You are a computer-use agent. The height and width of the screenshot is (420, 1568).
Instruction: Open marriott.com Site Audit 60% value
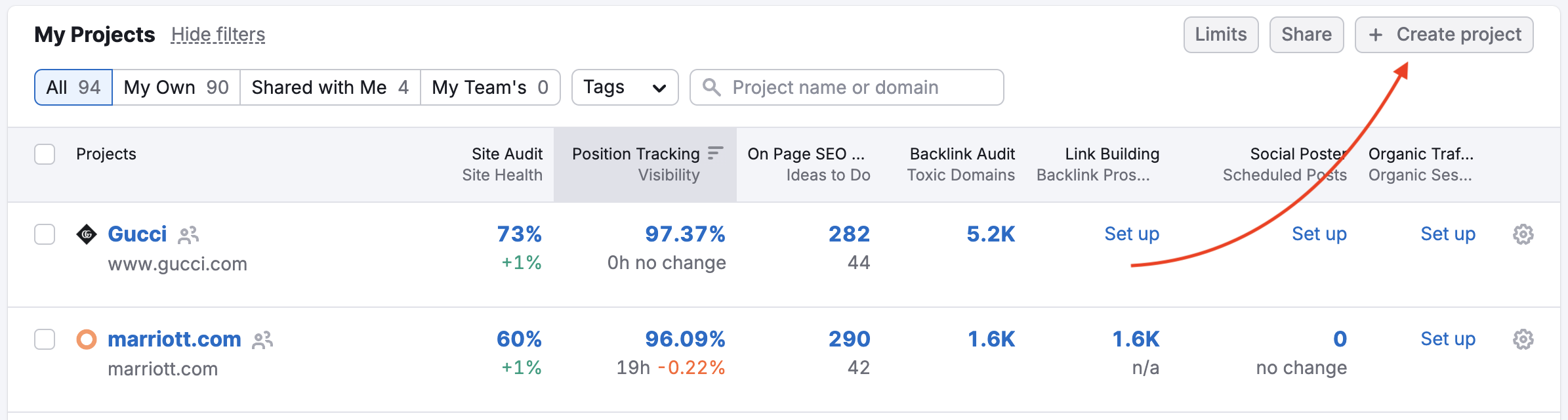click(519, 339)
